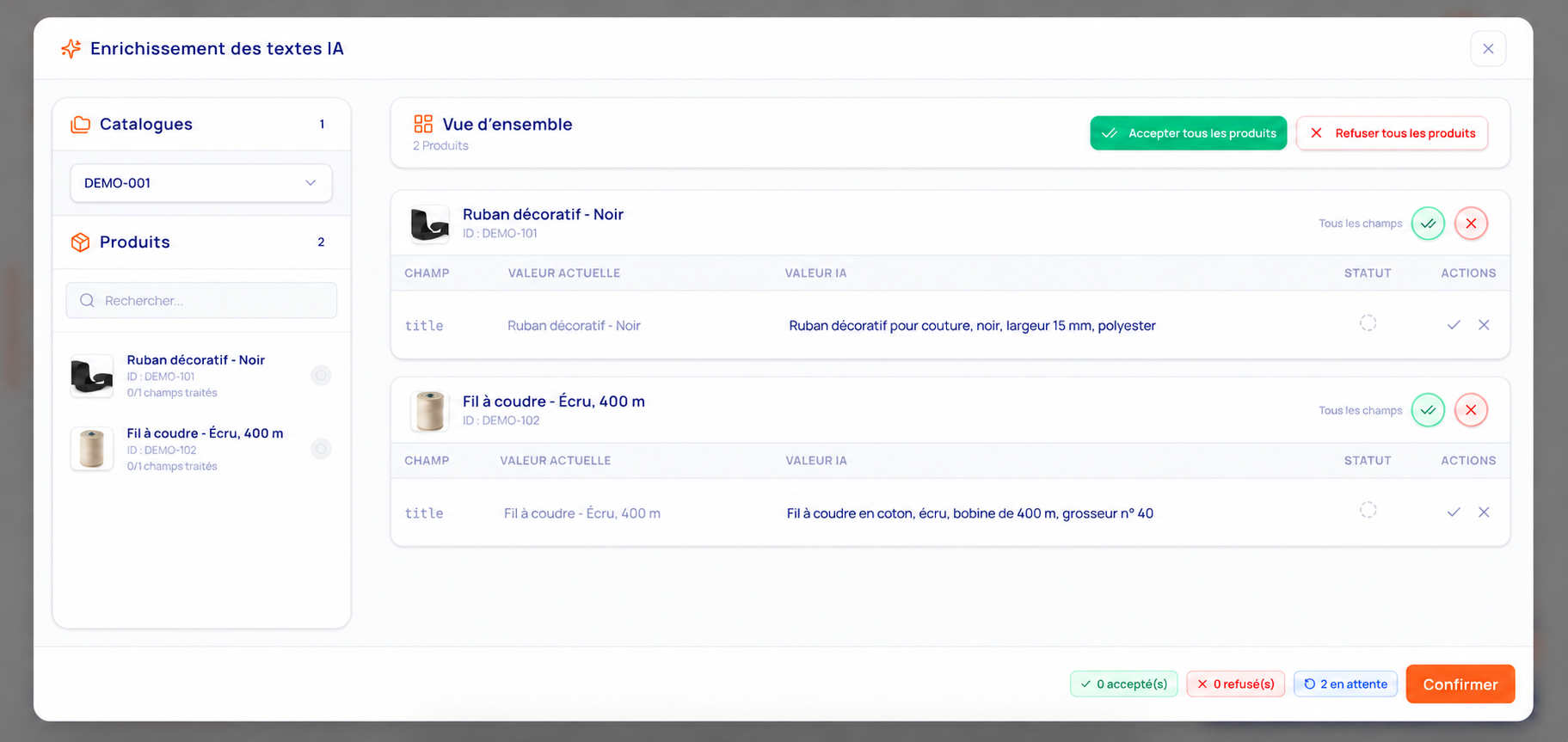1568x742 pixels.
Task: Accept all fields for Fil à coudre
Action: click(1428, 410)
